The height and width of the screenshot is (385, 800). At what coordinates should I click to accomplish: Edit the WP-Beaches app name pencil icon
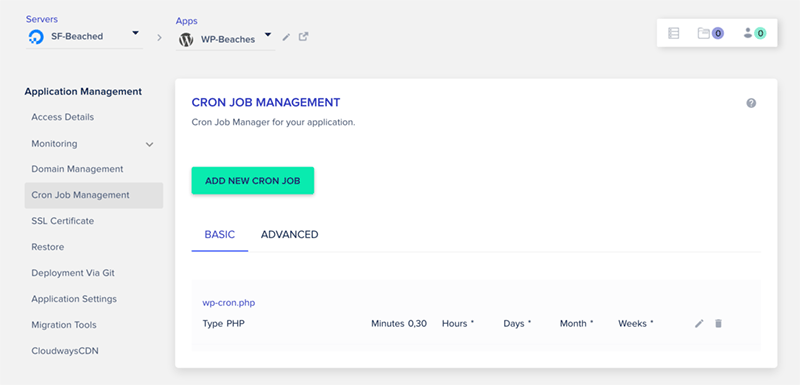point(286,37)
